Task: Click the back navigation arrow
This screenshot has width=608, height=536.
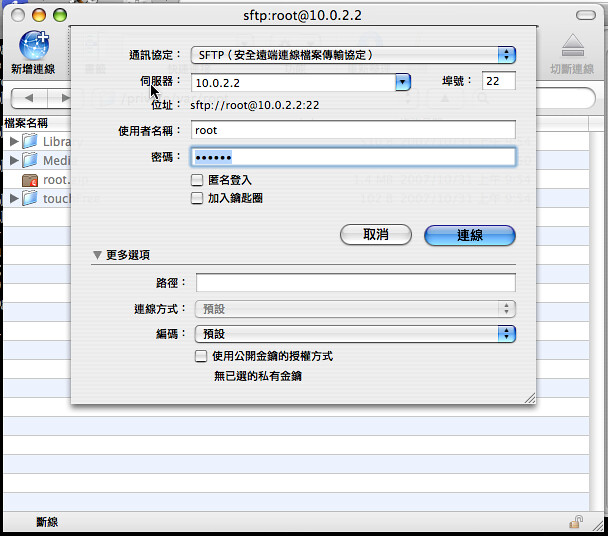Action: click(29, 99)
